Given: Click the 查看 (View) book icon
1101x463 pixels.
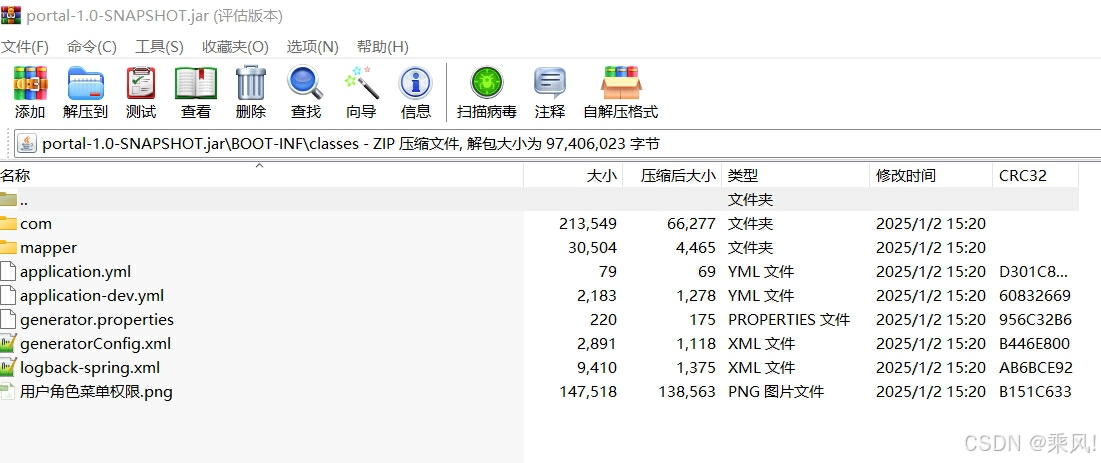Looking at the screenshot, I should pyautogui.click(x=195, y=84).
